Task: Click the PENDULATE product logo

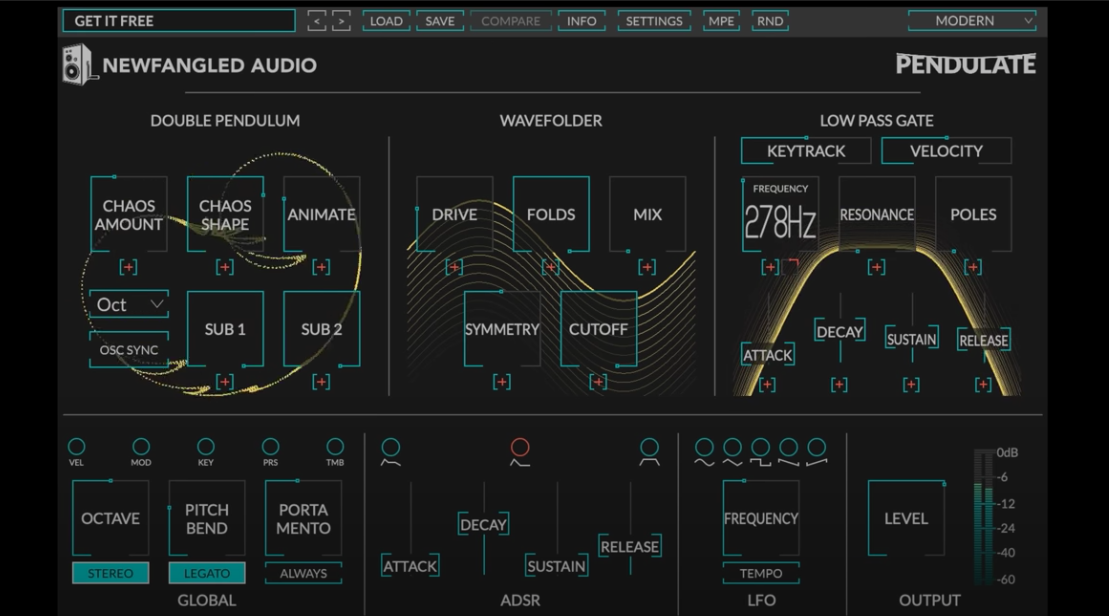Action: (x=965, y=64)
